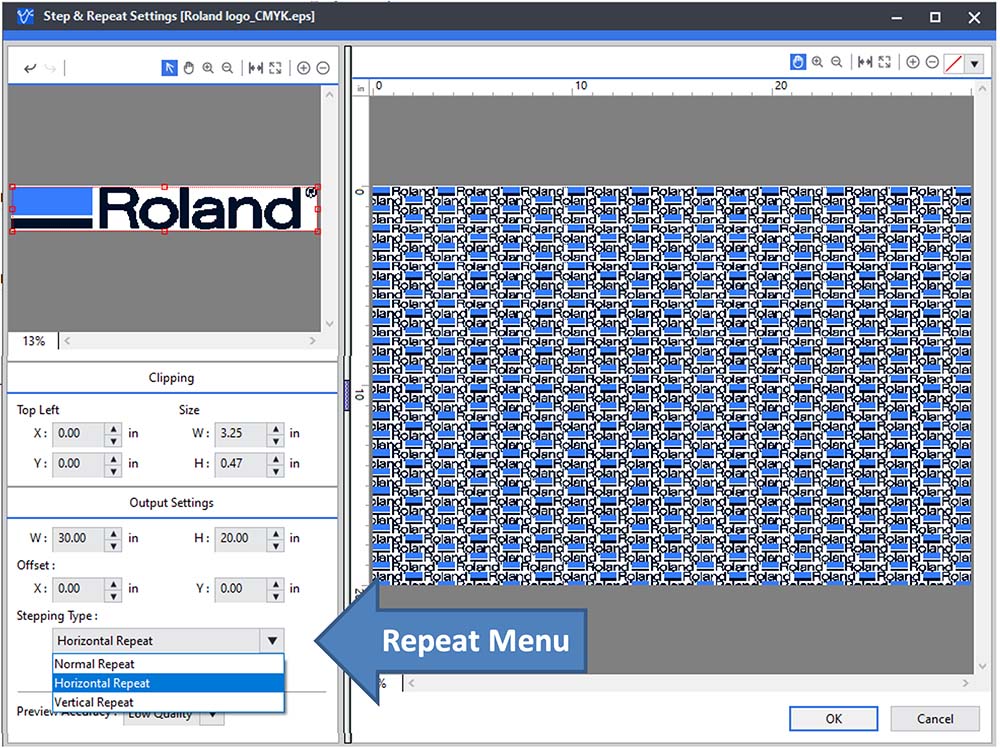Click minus circle in output preview toolbar
This screenshot has width=1000, height=748.
pyautogui.click(x=932, y=62)
